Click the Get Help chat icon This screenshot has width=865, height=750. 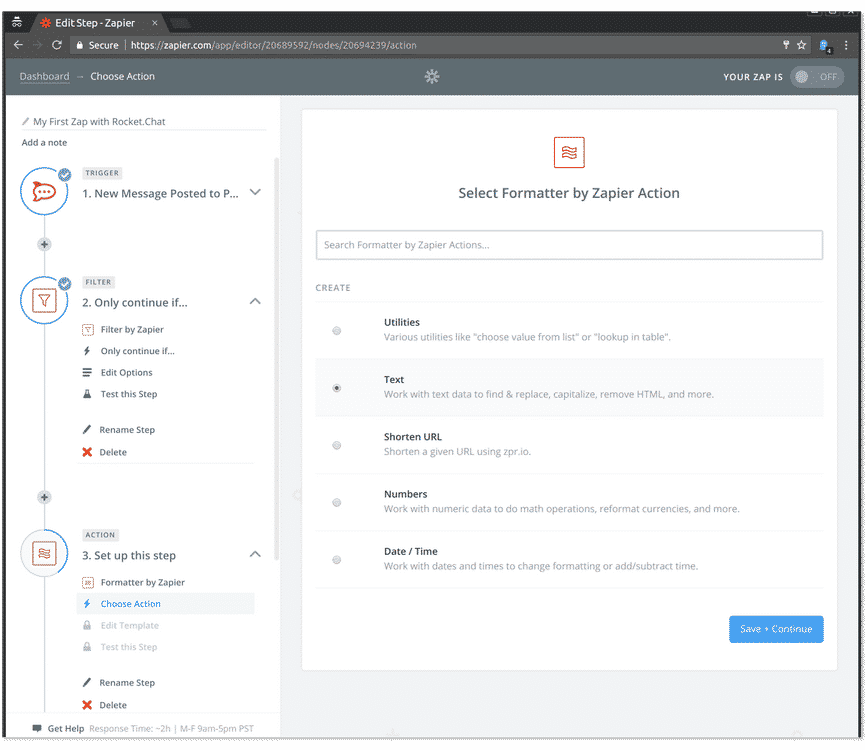click(x=37, y=728)
